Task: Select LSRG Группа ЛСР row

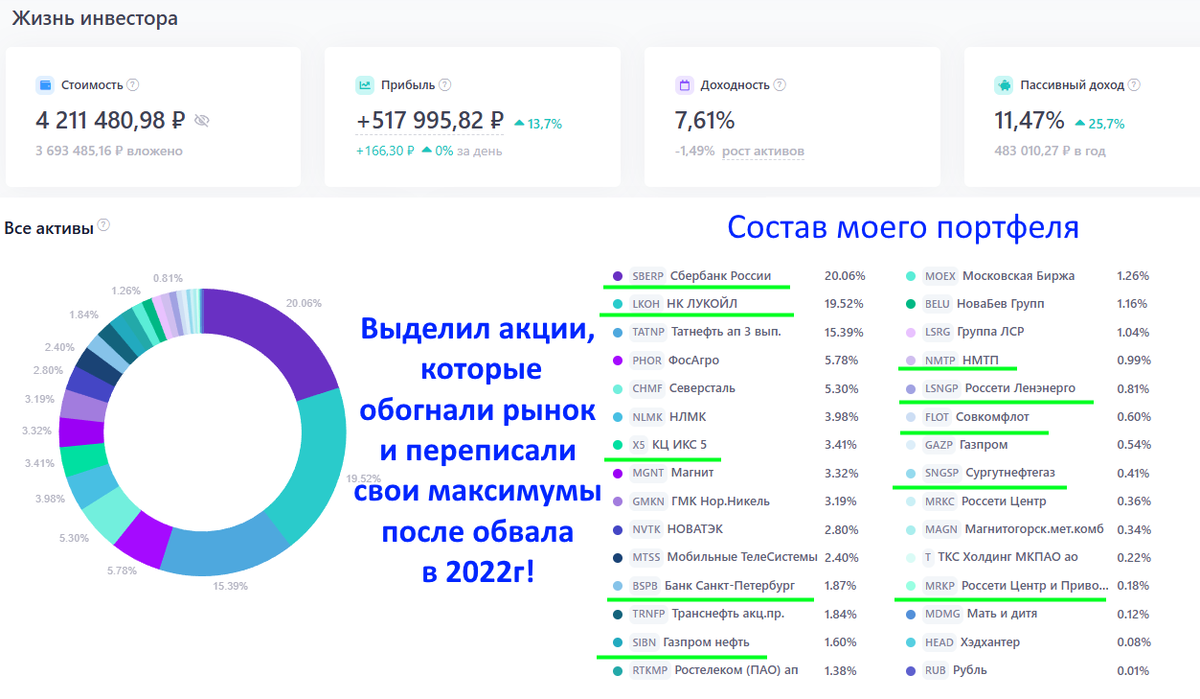Action: 1028,331
